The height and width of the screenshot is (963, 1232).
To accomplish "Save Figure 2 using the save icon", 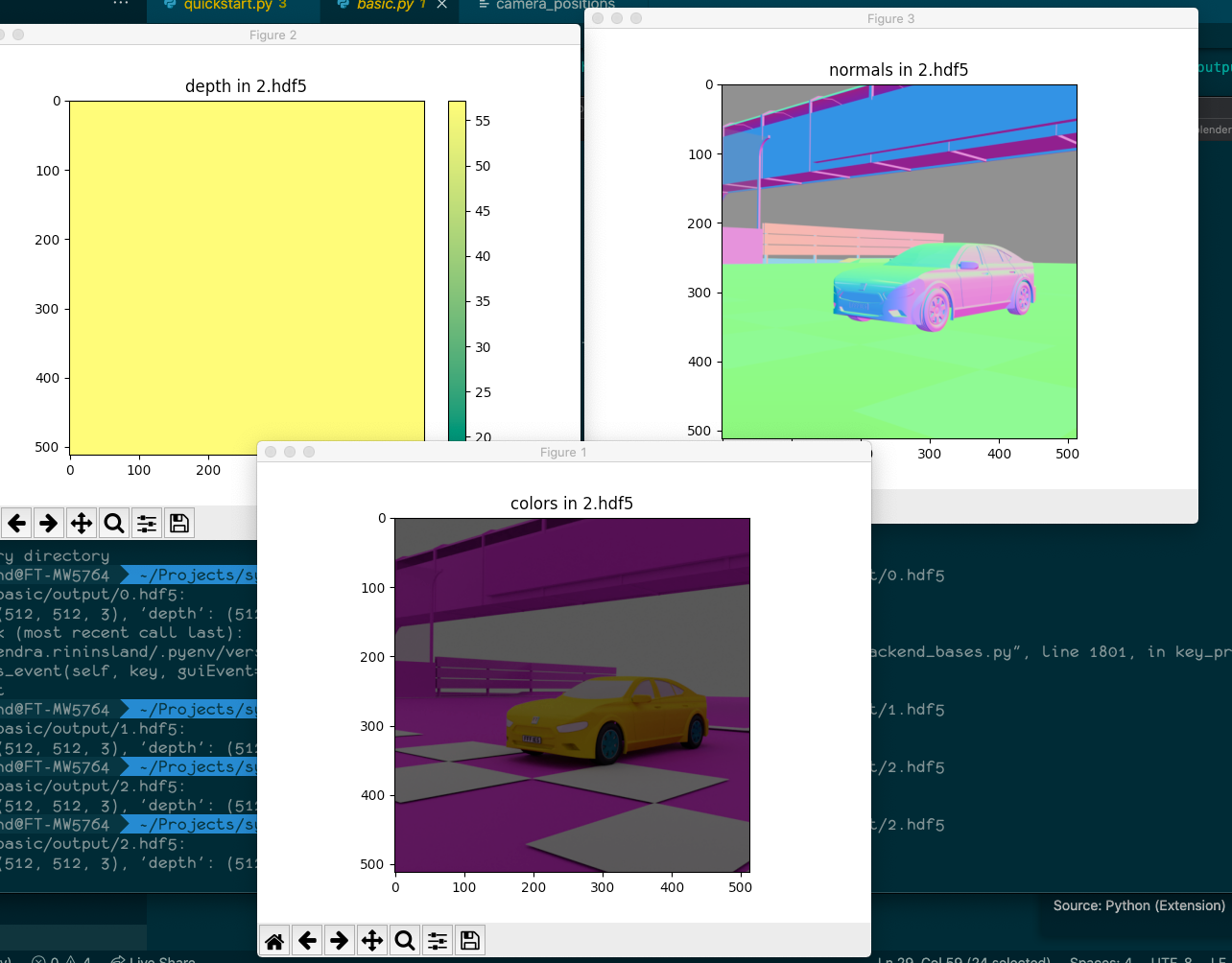I will (x=178, y=523).
